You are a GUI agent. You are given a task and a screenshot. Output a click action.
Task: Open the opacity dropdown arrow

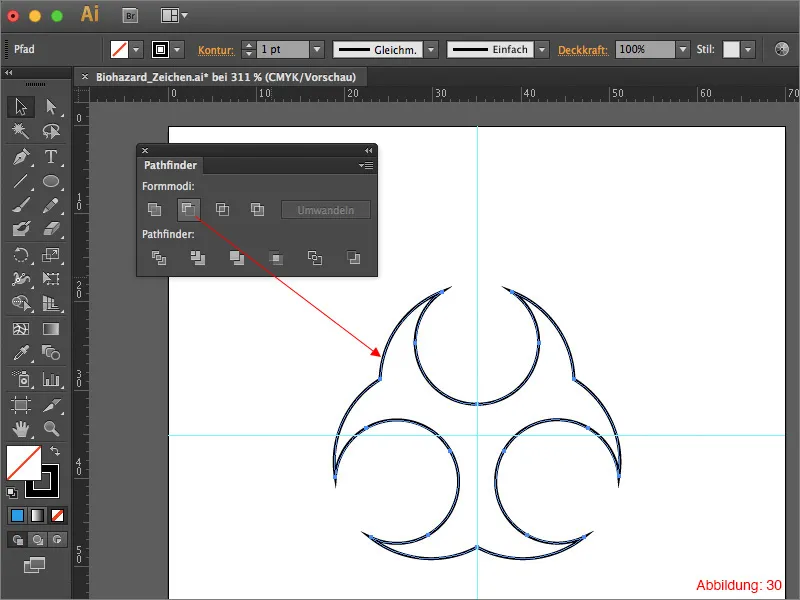683,49
